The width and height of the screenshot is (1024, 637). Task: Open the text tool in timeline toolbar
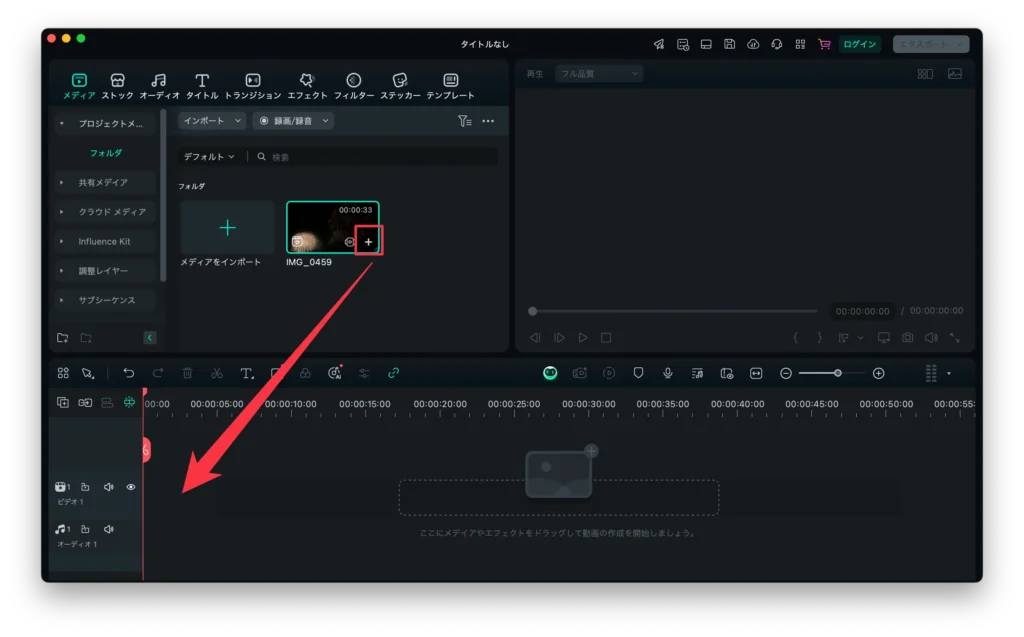[246, 373]
